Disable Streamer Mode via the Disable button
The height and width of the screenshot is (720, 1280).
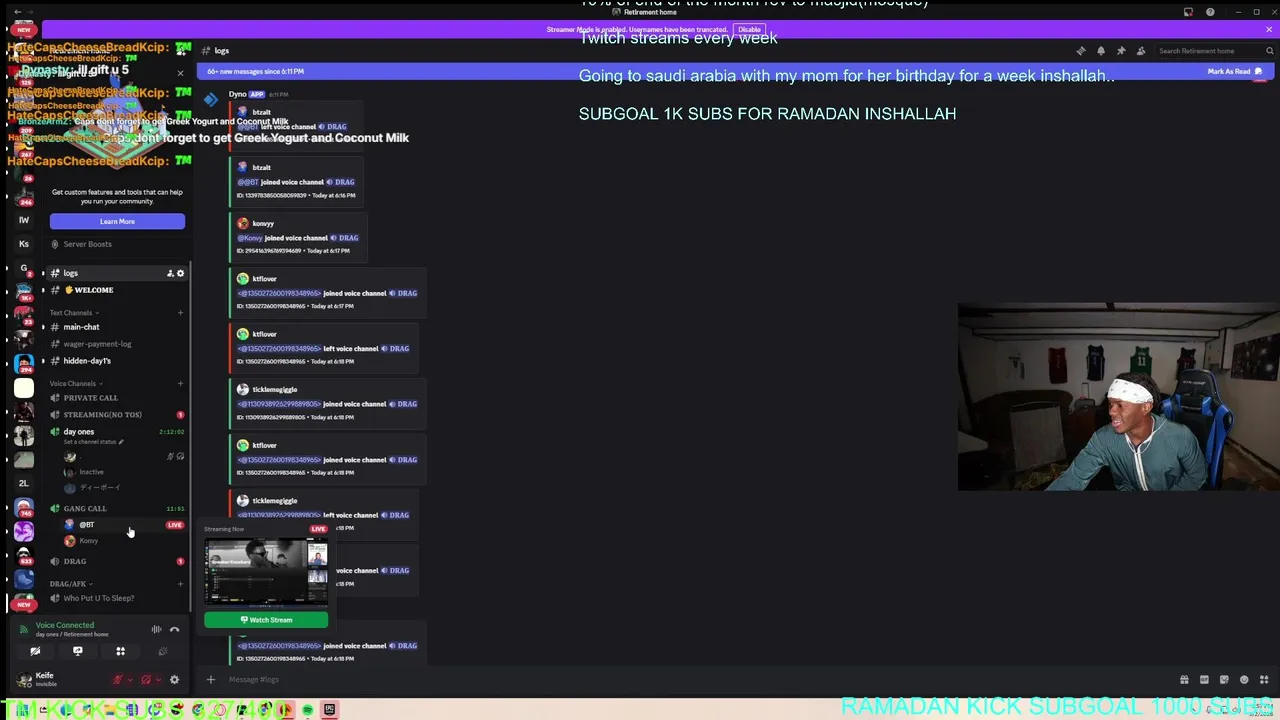(x=749, y=29)
